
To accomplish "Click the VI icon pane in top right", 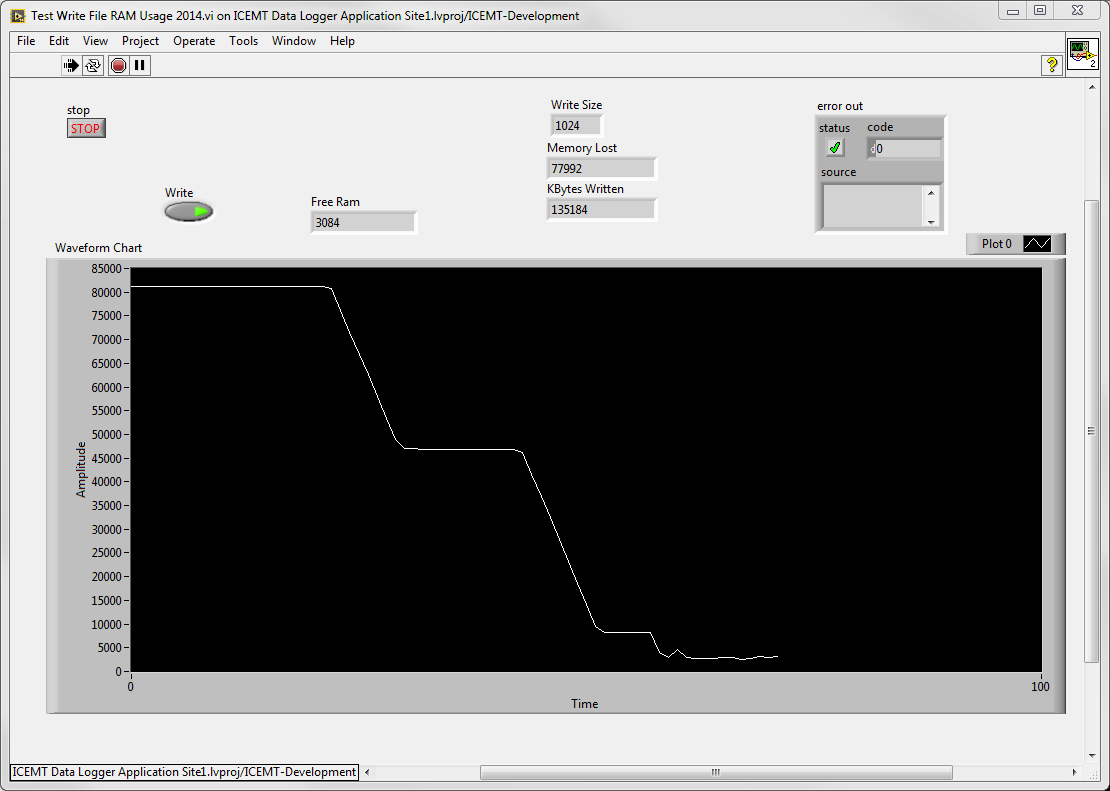I will pos(1082,55).
